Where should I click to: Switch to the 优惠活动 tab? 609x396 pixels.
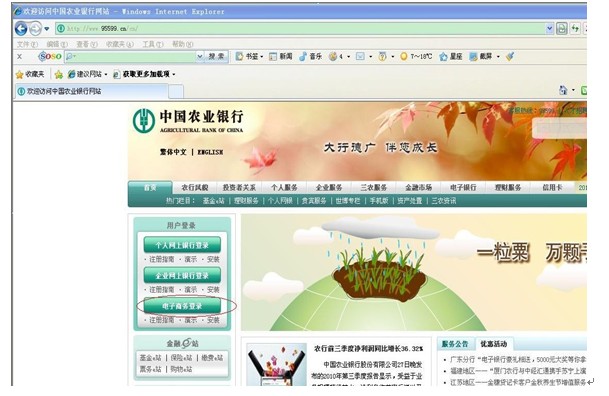coord(494,344)
